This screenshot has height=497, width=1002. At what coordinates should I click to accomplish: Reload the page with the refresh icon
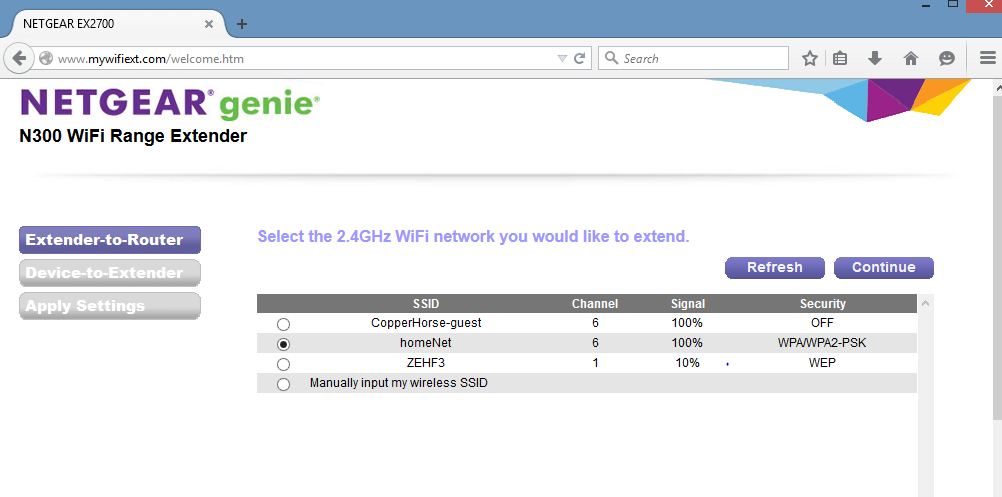[x=580, y=59]
